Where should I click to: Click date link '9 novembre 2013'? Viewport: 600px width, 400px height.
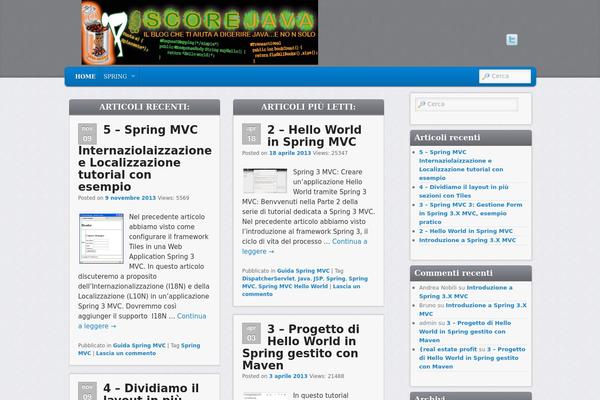click(130, 198)
